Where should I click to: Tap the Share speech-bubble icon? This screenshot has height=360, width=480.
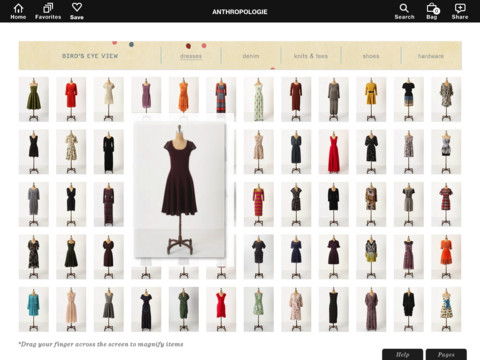460,11
